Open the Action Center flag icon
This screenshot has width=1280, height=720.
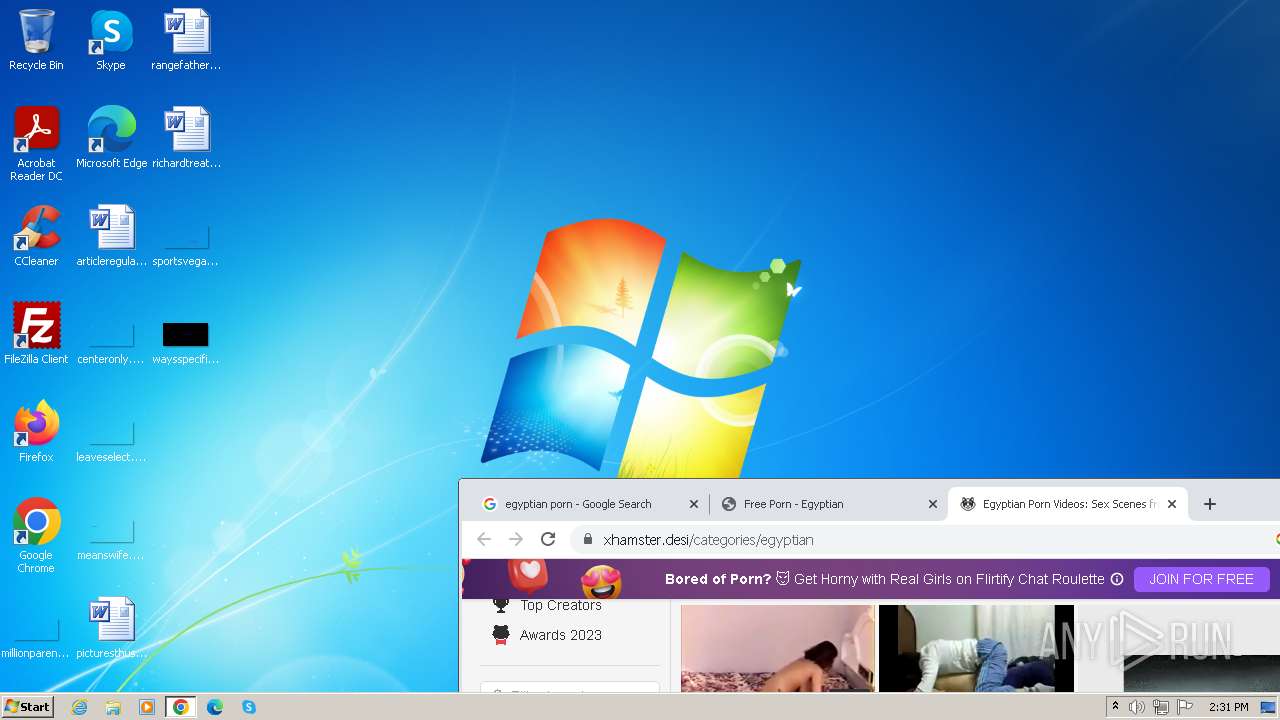[x=1185, y=707]
